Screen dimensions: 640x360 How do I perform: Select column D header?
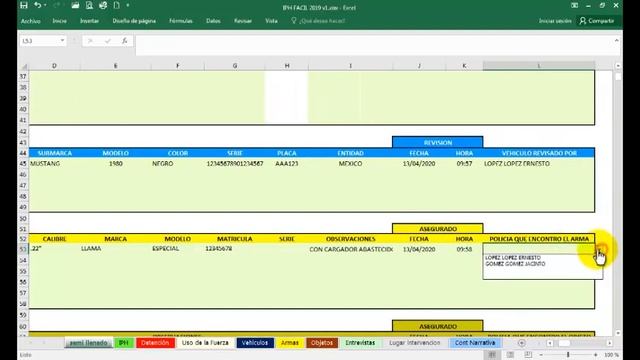[54, 66]
